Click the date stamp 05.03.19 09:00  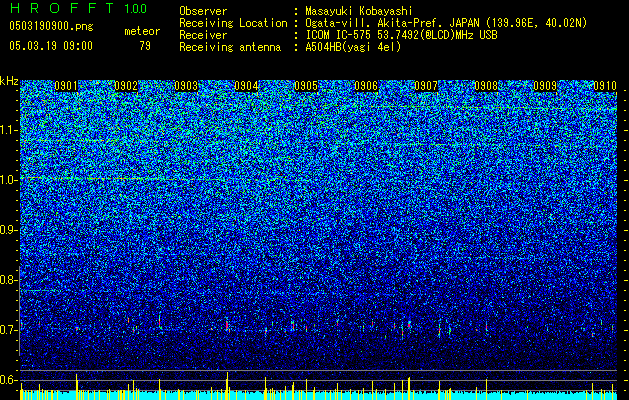coord(51,46)
